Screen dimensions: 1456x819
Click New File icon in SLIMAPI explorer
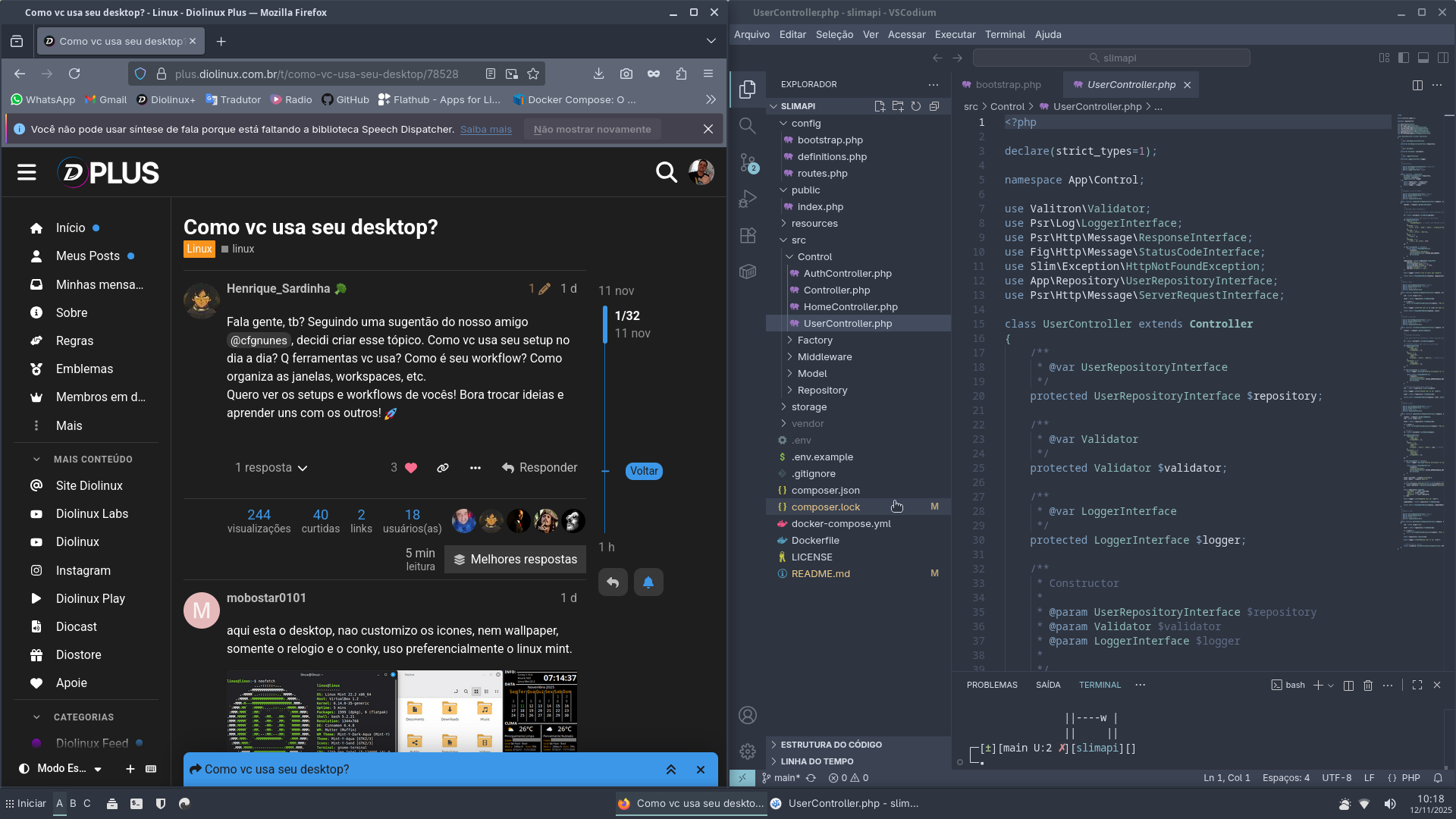(880, 106)
